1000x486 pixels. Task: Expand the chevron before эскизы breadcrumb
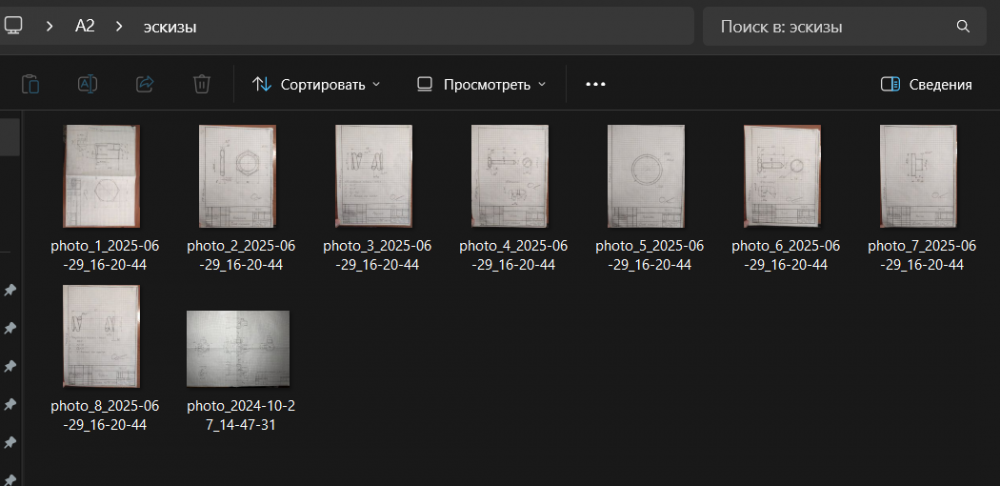pos(119,26)
